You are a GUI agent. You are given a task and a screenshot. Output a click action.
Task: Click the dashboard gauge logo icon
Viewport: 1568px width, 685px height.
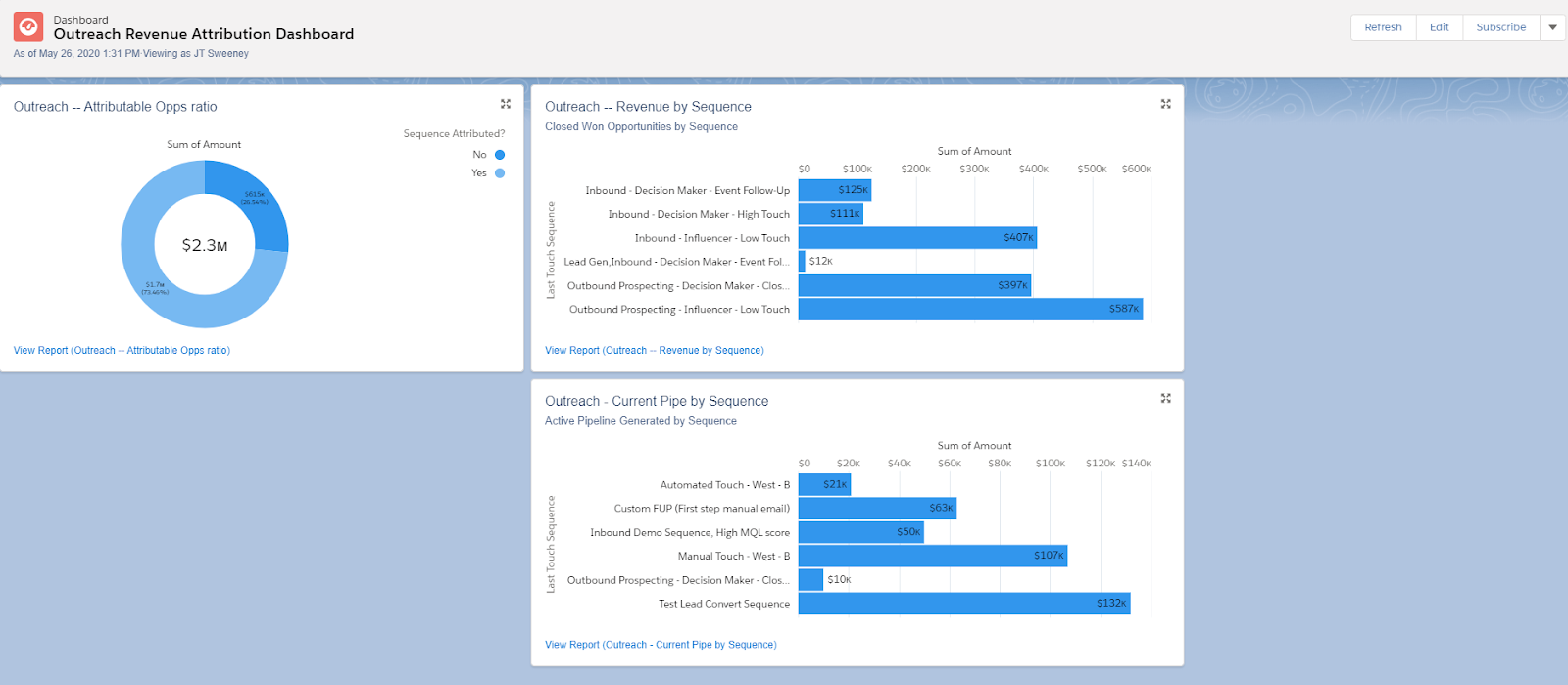pyautogui.click(x=28, y=26)
